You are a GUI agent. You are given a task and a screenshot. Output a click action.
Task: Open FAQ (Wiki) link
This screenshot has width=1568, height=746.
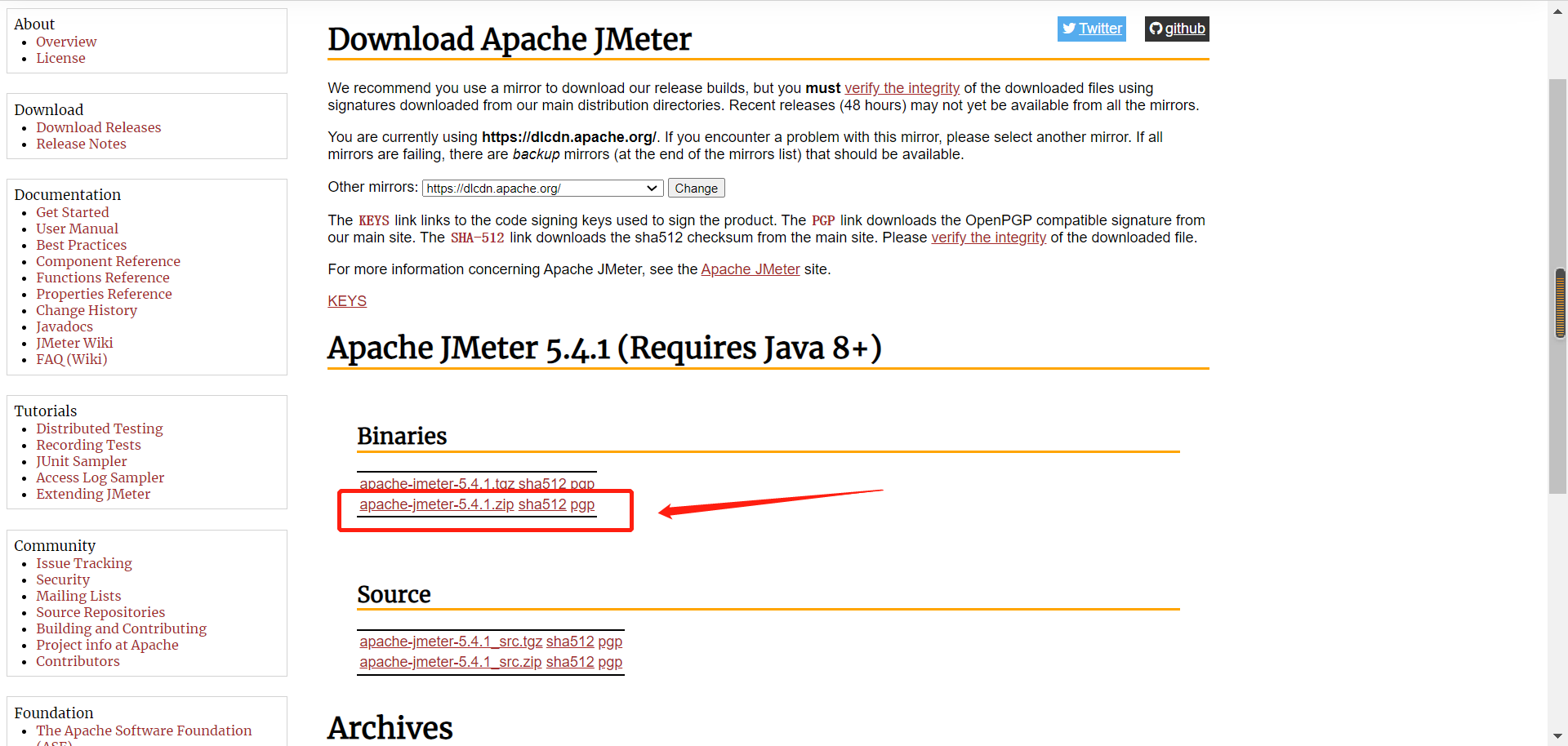72,359
